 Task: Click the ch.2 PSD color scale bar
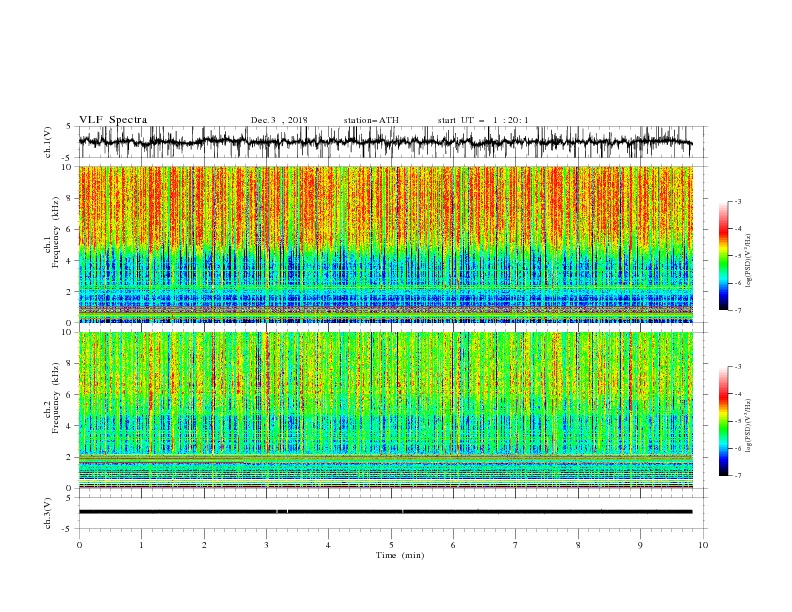coord(723,421)
